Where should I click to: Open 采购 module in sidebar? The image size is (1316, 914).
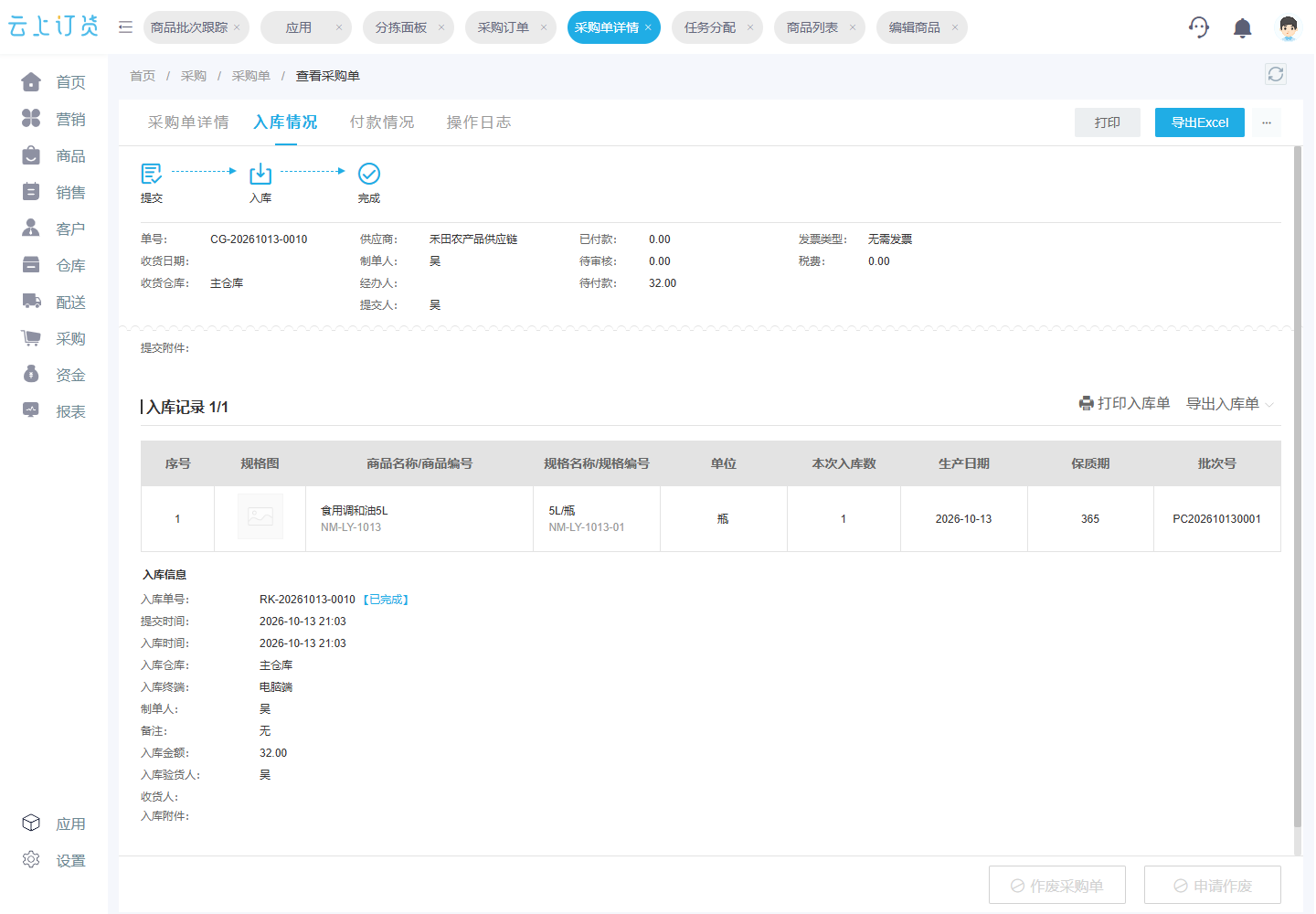(54, 338)
